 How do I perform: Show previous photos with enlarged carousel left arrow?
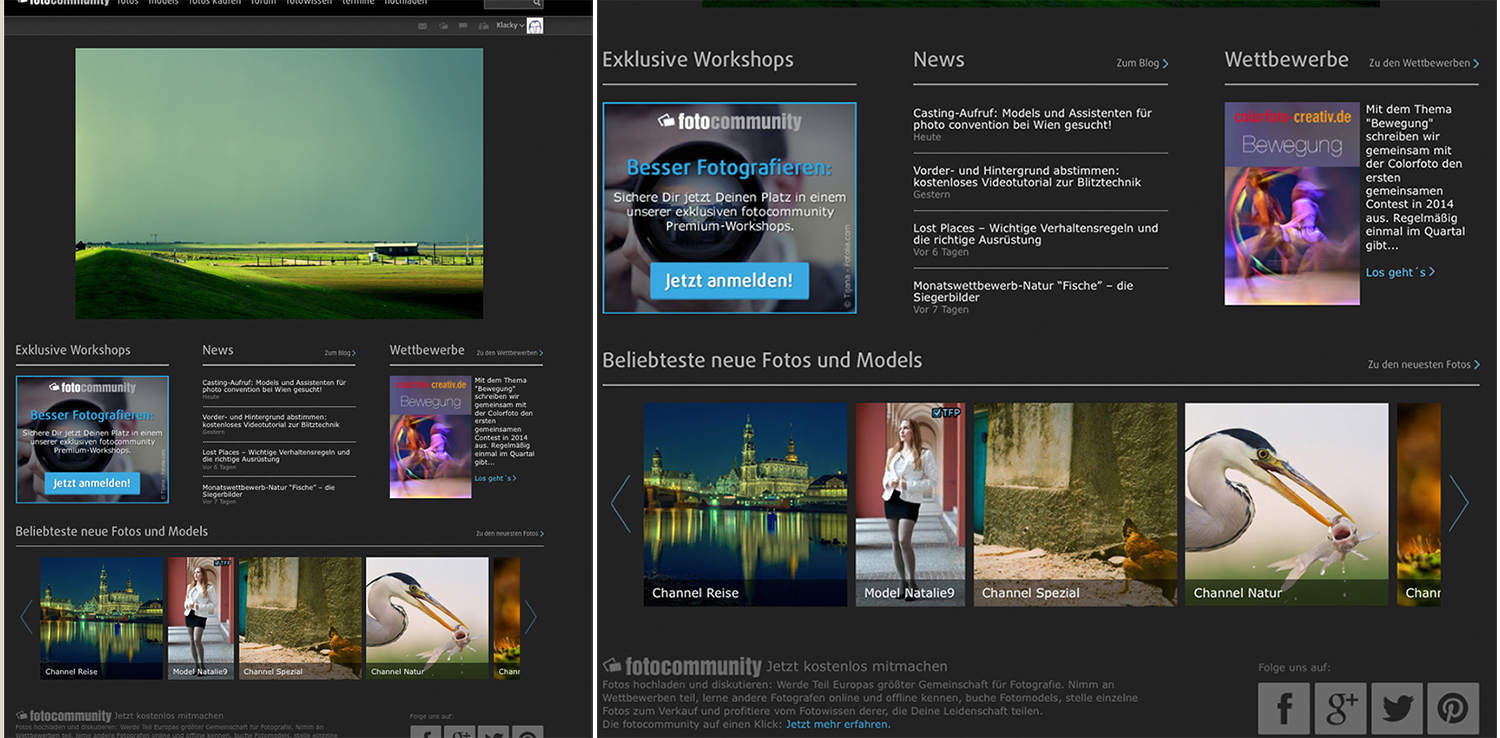621,503
